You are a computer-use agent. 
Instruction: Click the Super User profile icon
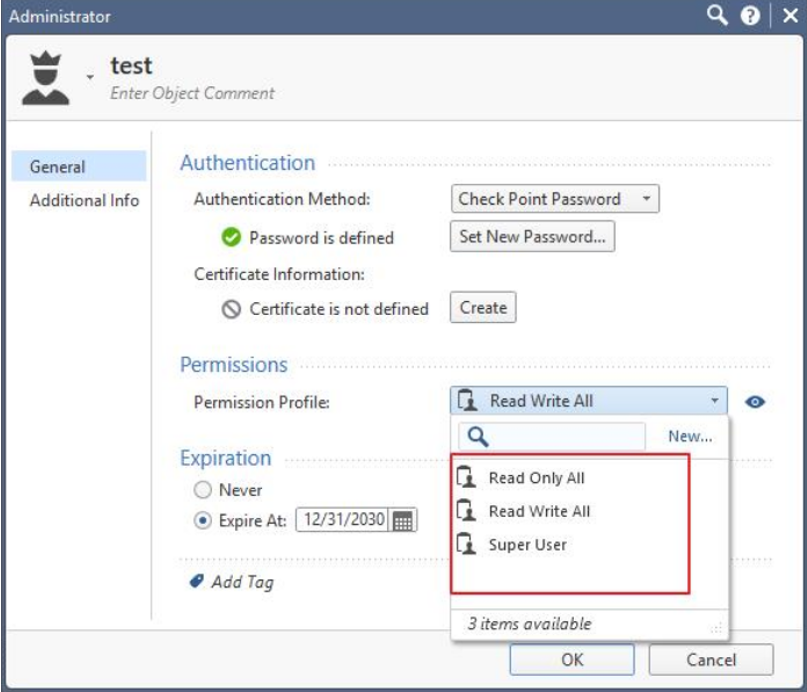pos(466,545)
